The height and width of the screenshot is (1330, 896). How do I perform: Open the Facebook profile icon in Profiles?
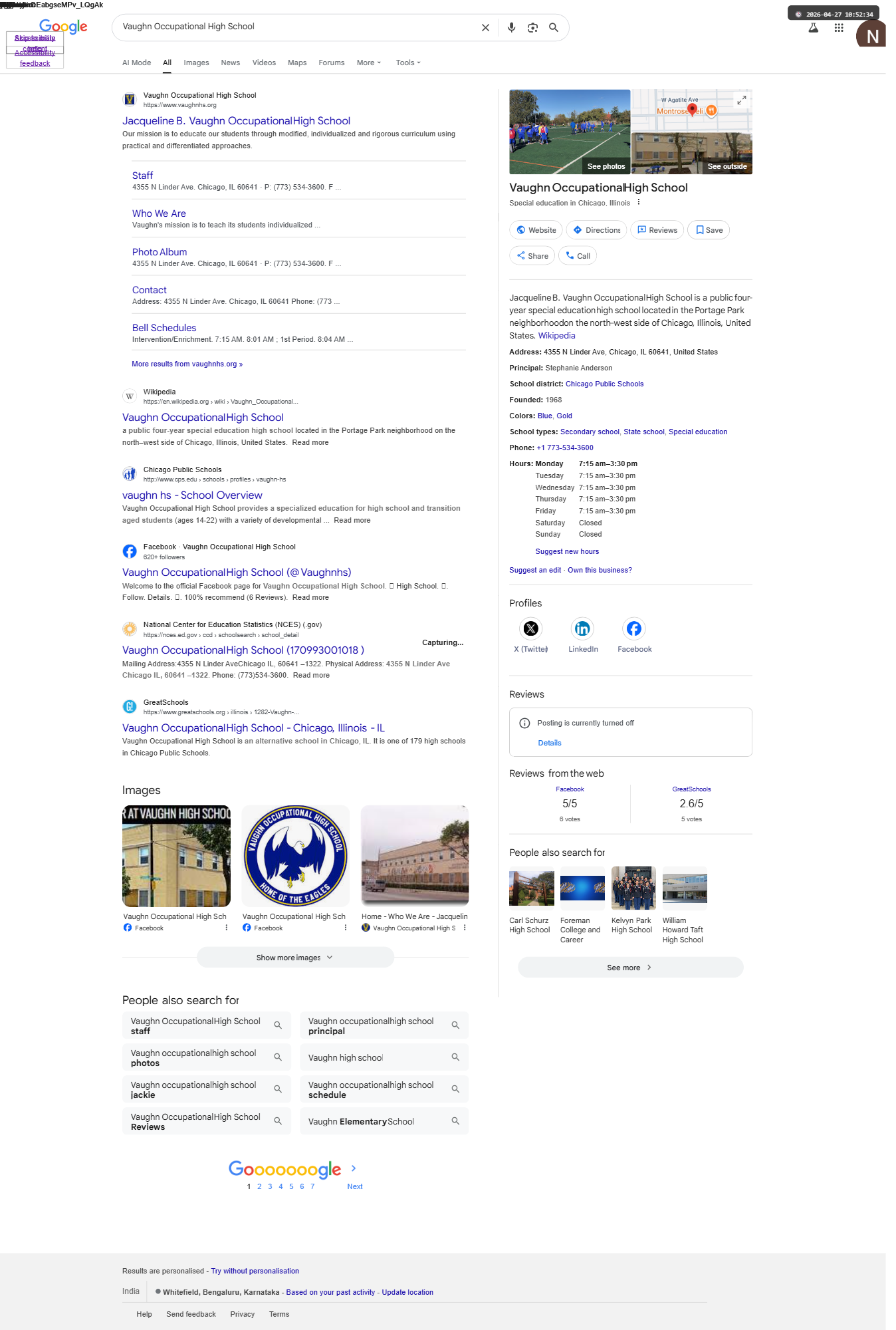pos(634,628)
